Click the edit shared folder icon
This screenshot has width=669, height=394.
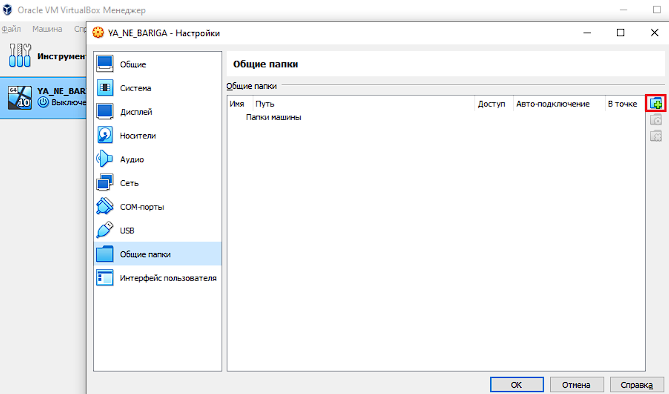(656, 120)
